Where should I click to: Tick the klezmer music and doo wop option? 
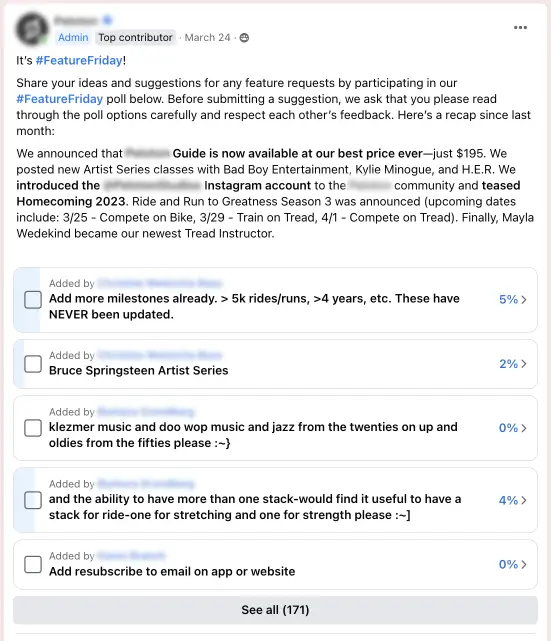coord(33,428)
